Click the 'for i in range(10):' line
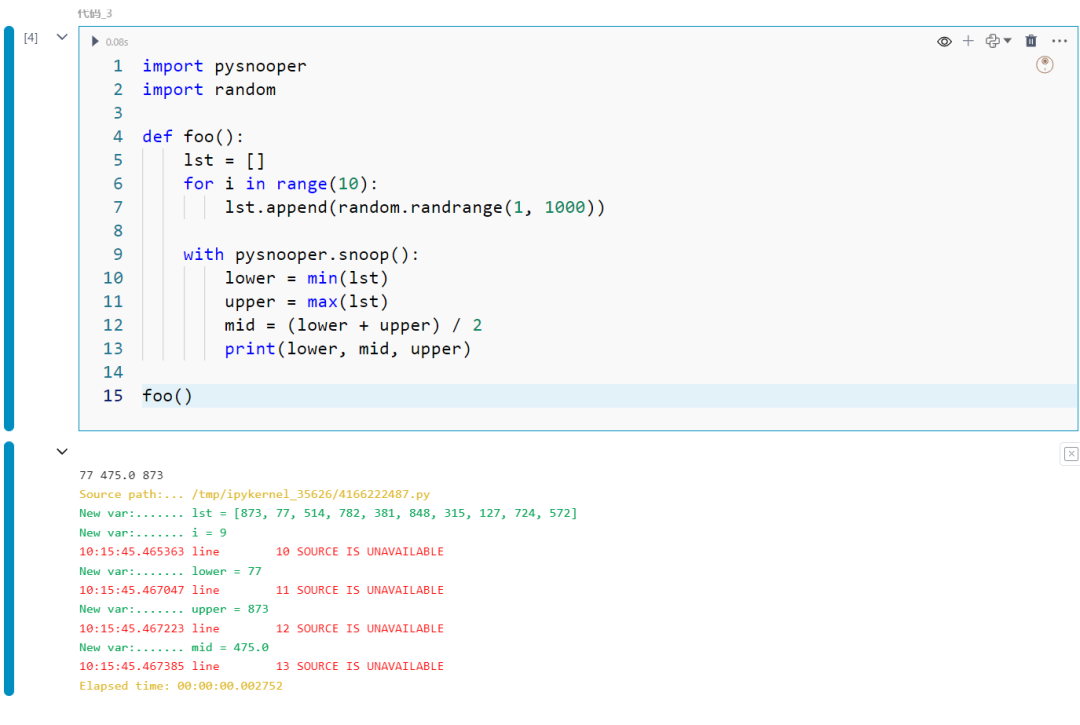Viewport: 1080px width, 725px height. click(x=280, y=184)
